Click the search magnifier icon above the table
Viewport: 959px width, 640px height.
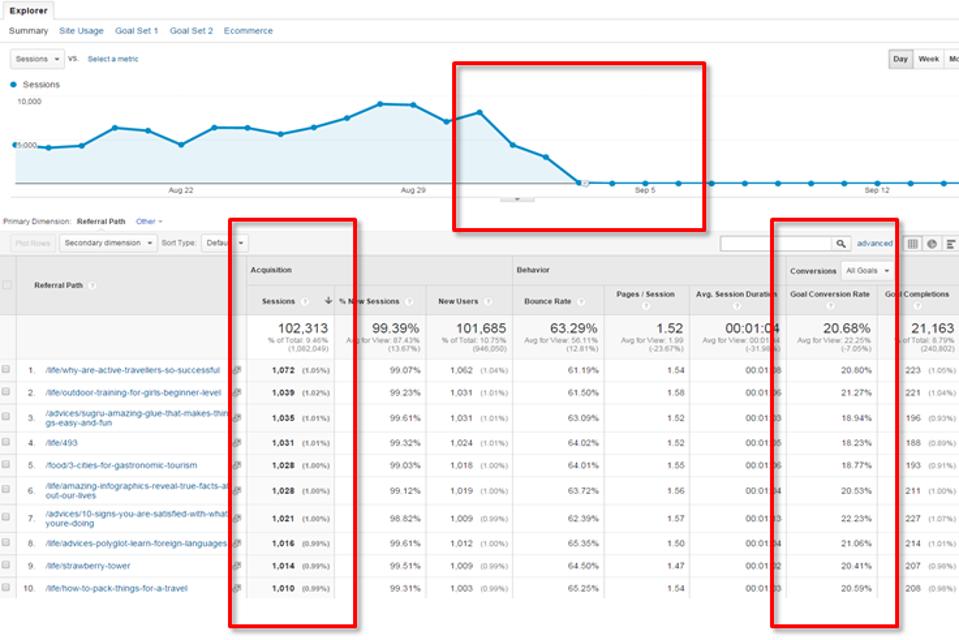841,243
